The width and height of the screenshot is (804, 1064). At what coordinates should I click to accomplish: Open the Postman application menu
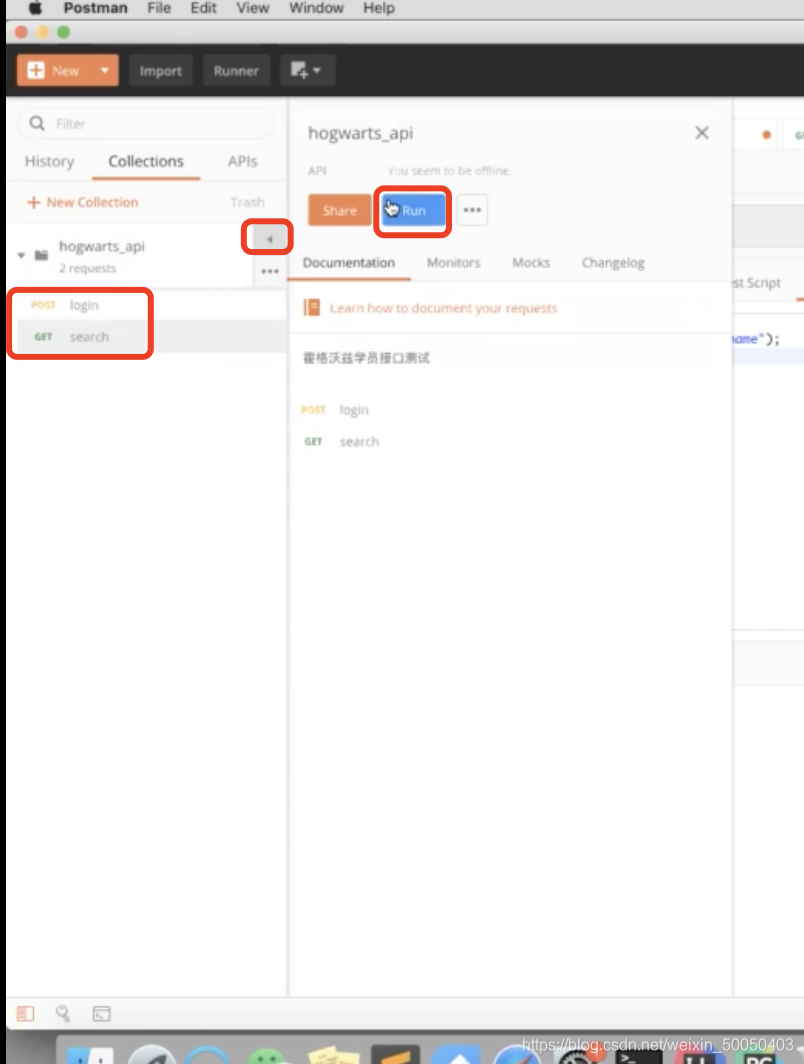click(x=96, y=8)
